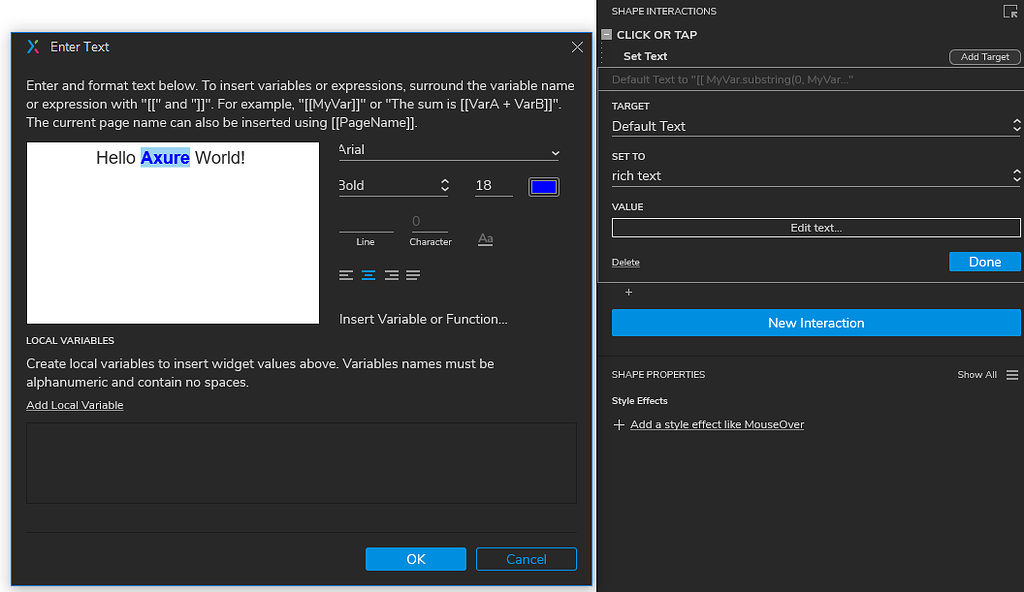Select the right text alignment icon

(x=391, y=275)
